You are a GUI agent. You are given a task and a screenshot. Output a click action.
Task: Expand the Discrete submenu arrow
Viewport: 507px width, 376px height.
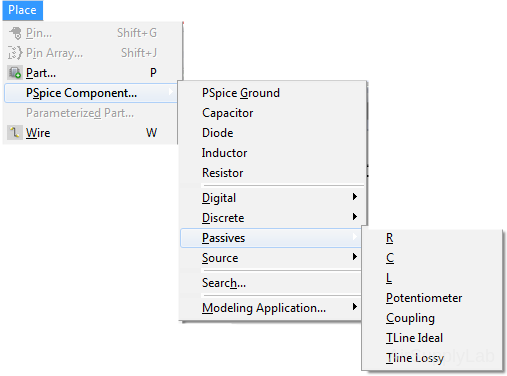[355, 217]
